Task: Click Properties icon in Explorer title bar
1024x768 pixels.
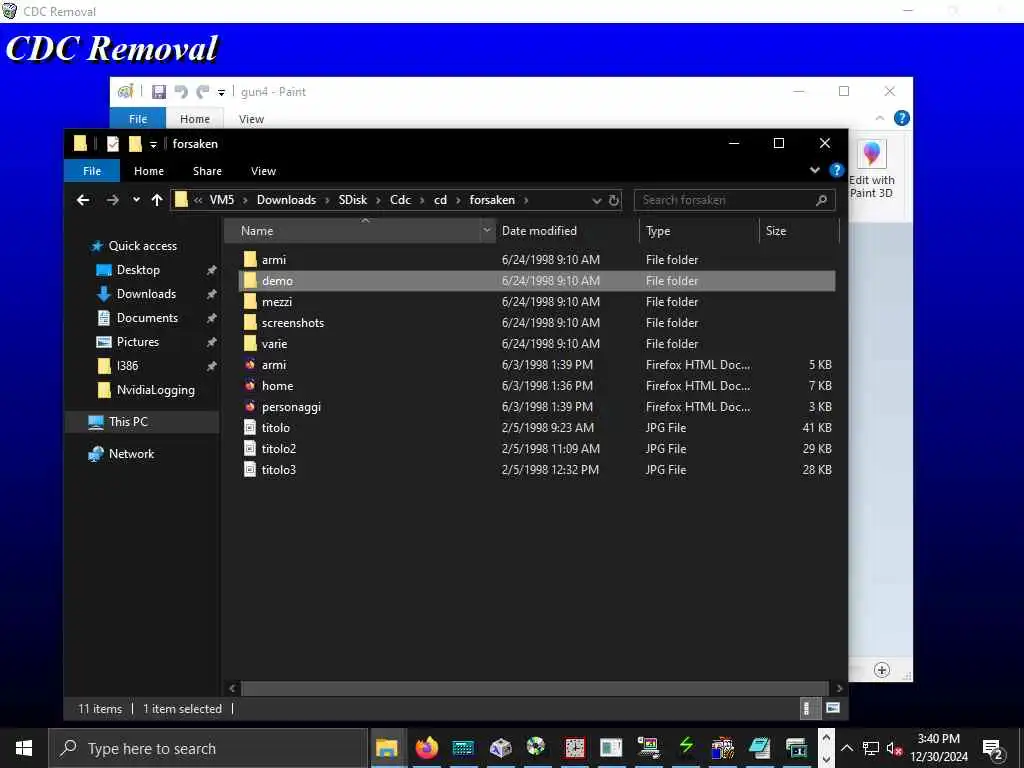Action: tap(113, 144)
